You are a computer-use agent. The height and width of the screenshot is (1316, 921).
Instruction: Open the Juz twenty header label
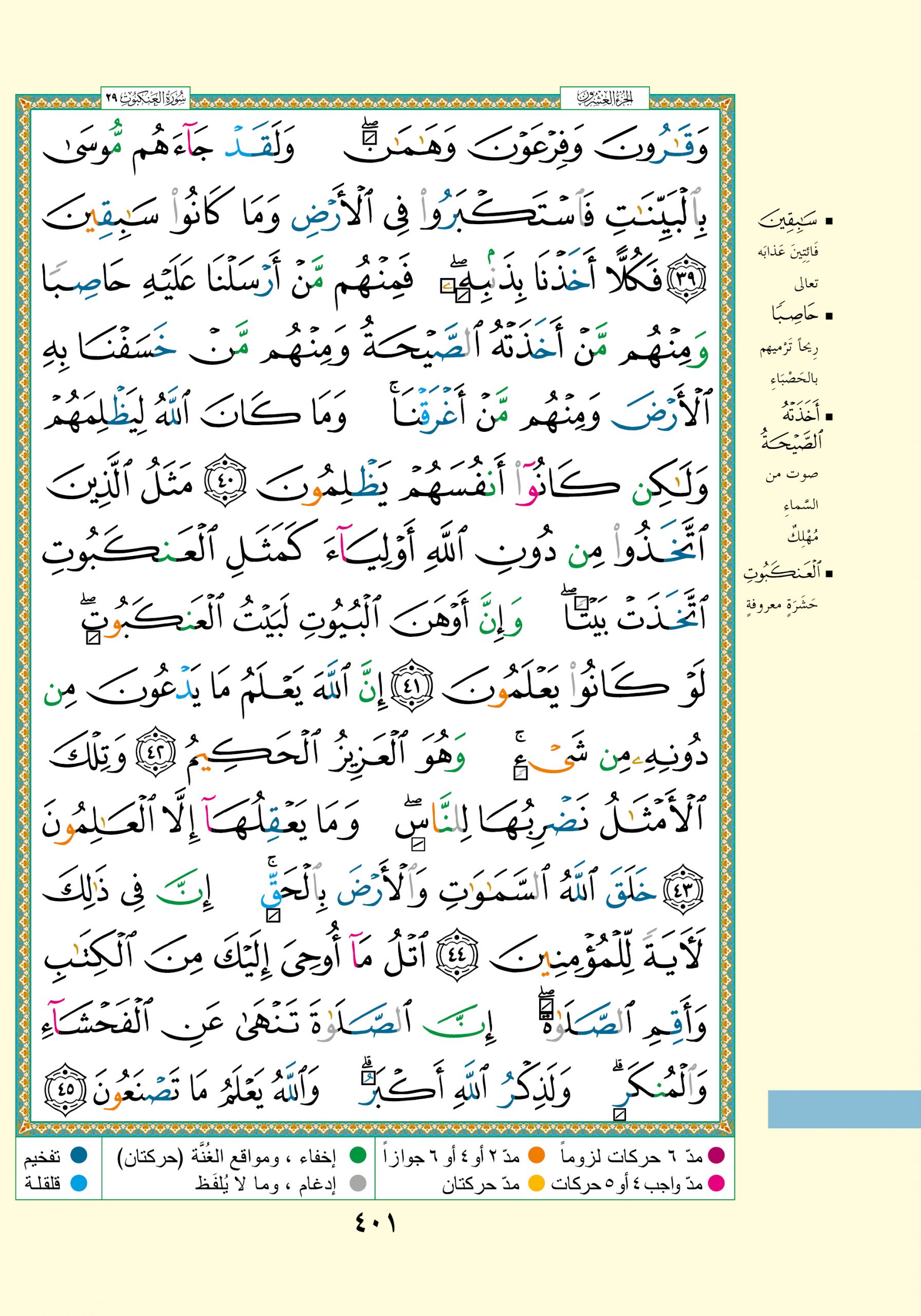coord(604,98)
